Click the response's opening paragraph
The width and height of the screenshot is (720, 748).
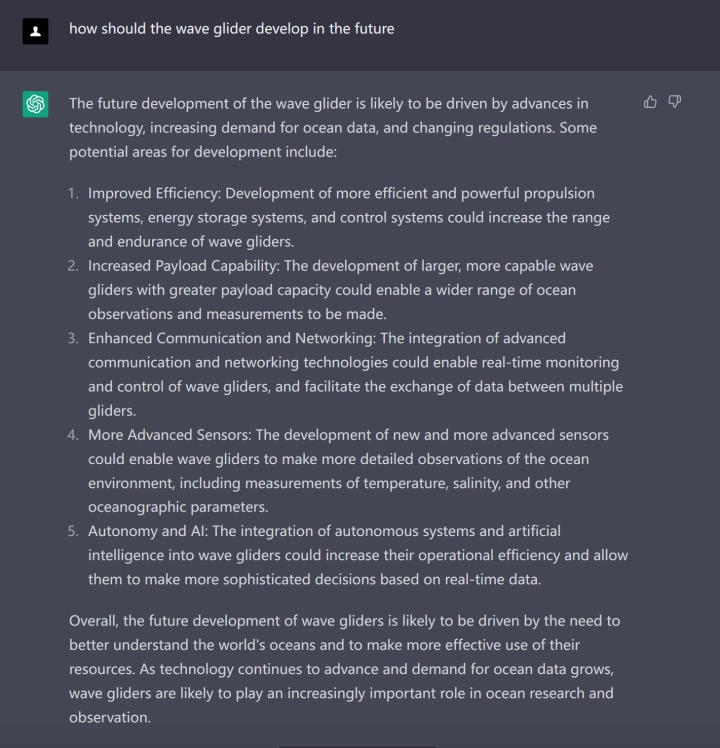[x=333, y=128]
